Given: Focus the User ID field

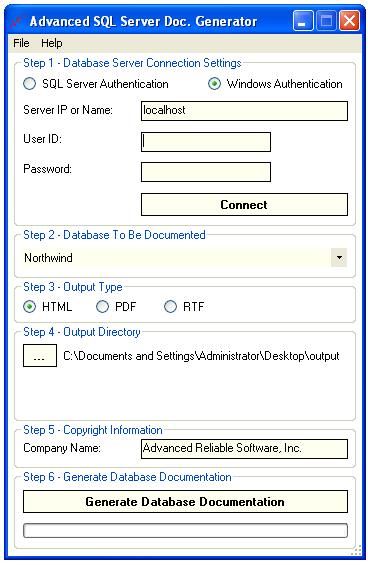Looking at the screenshot, I should point(206,142).
